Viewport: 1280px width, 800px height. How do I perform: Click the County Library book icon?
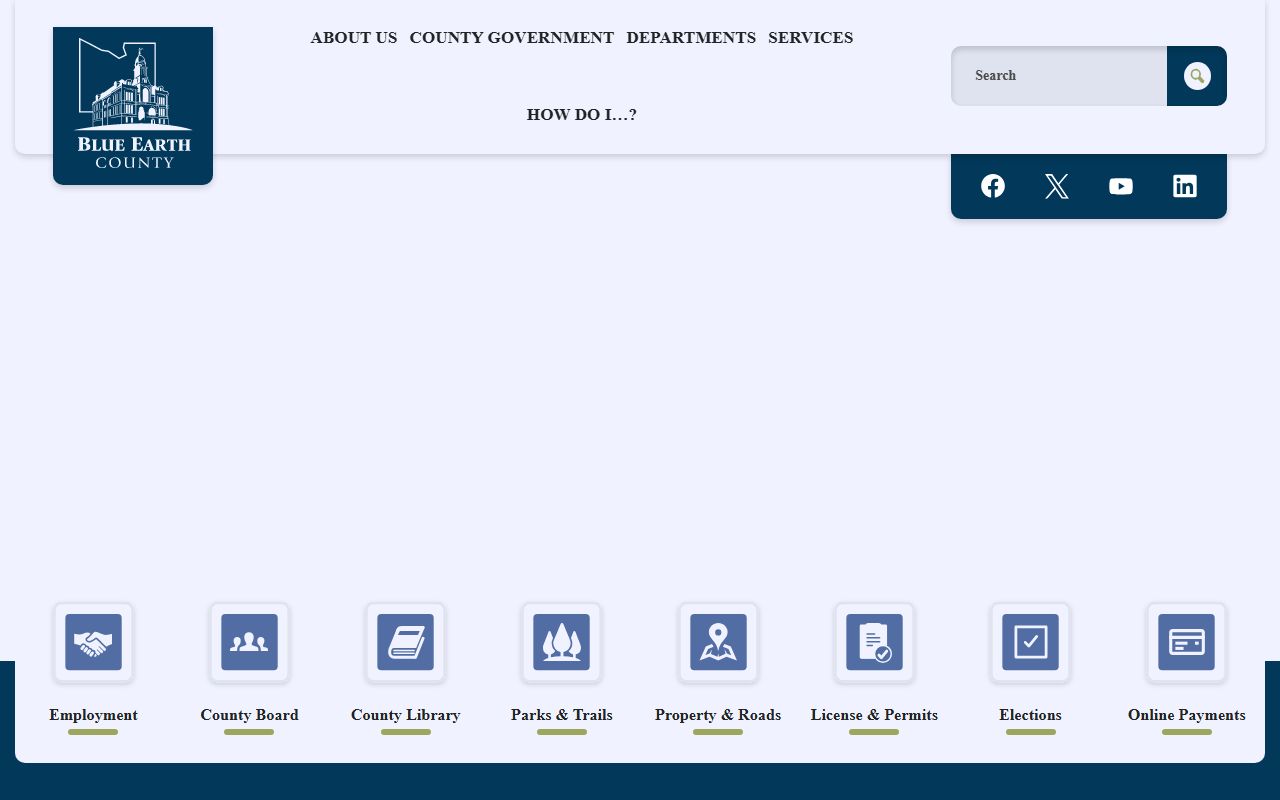[x=405, y=642]
